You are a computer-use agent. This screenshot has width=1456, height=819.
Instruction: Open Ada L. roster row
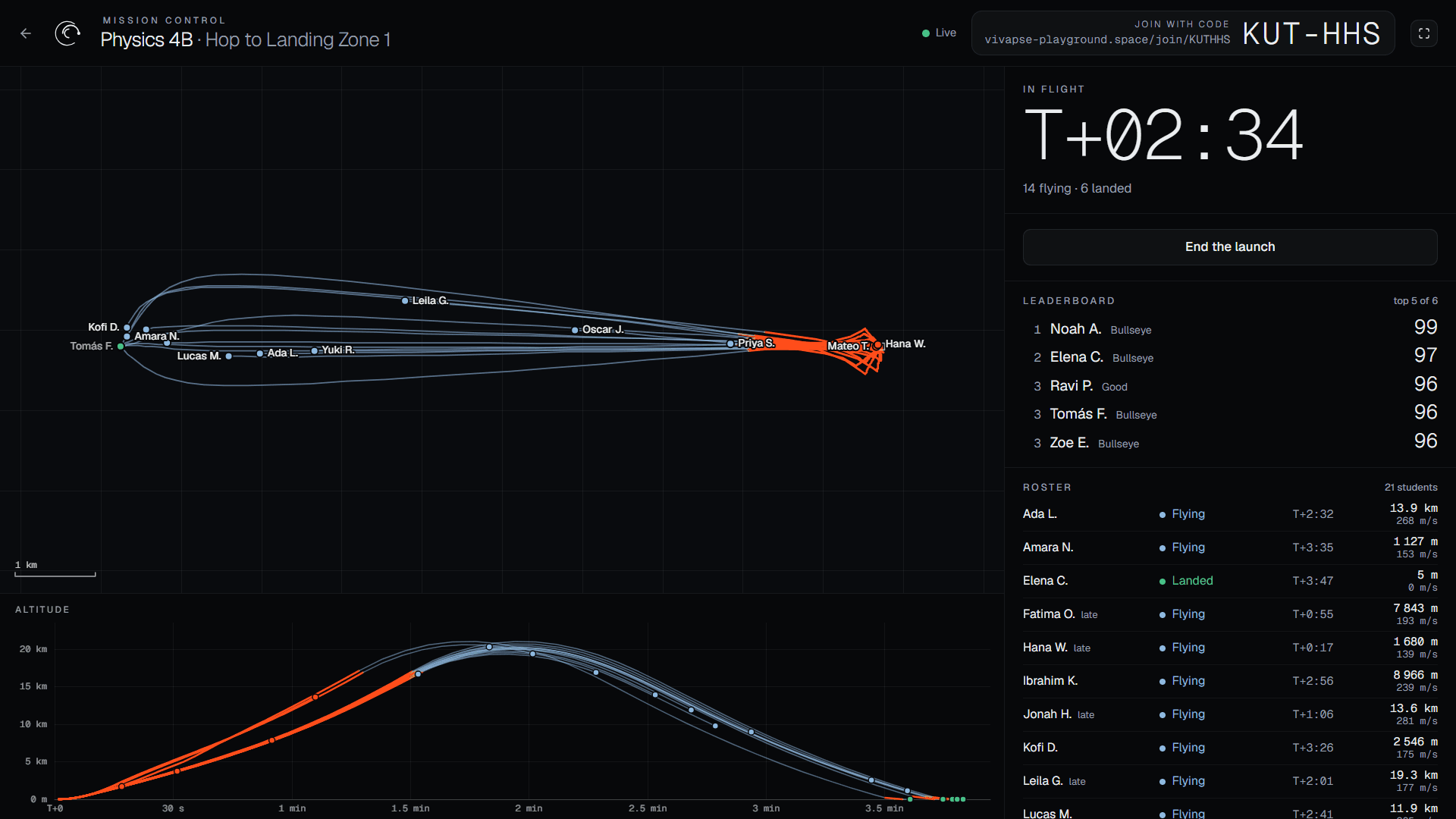tap(1230, 514)
